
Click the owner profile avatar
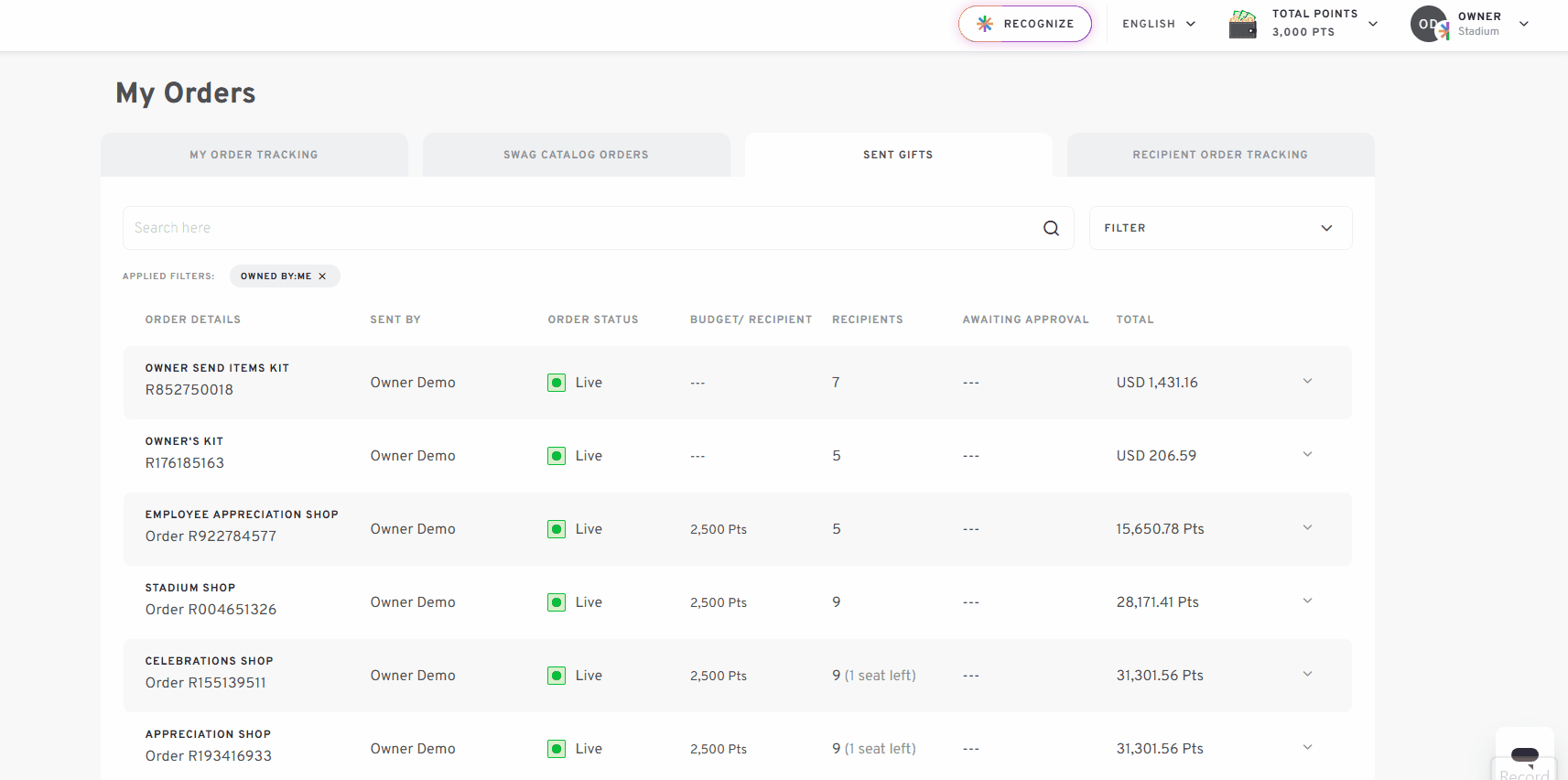(1429, 24)
